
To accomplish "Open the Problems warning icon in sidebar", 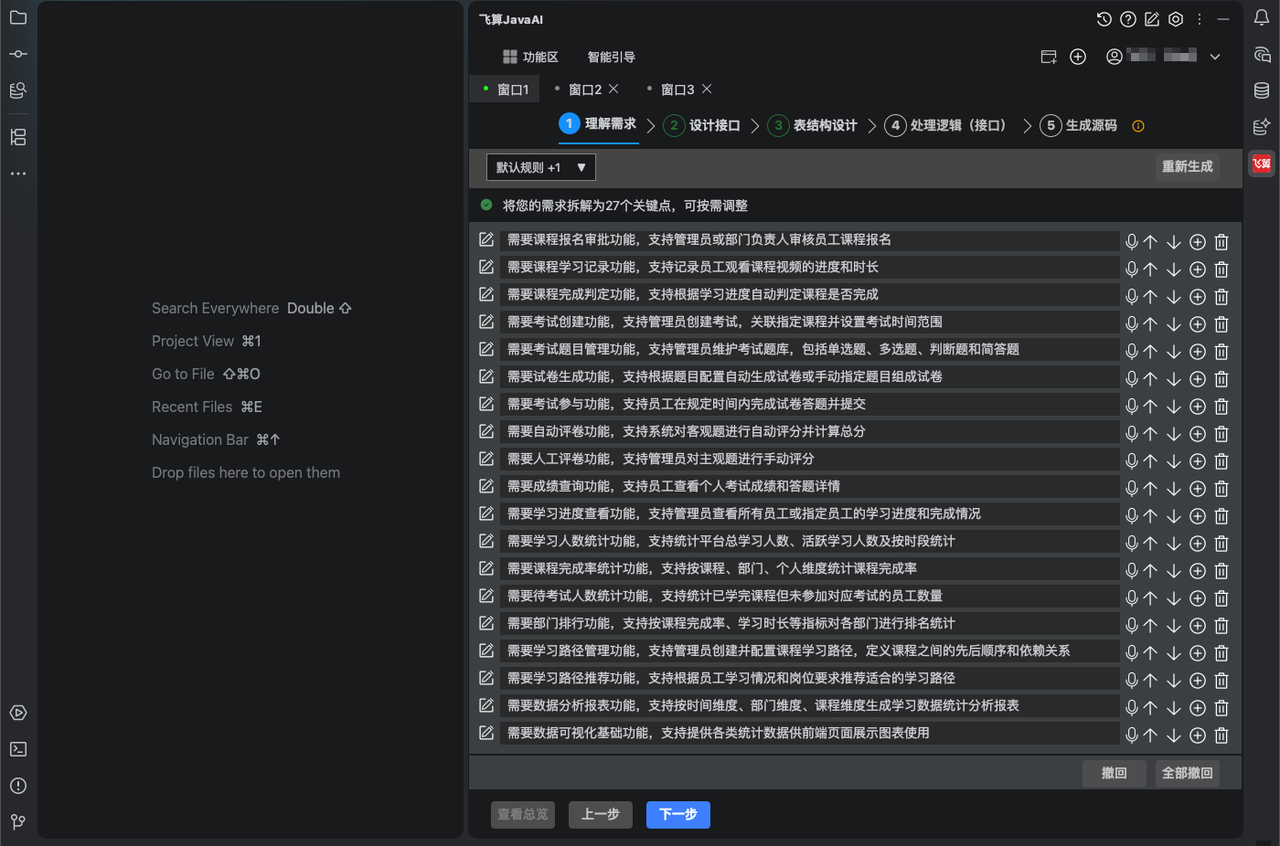I will 18,785.
